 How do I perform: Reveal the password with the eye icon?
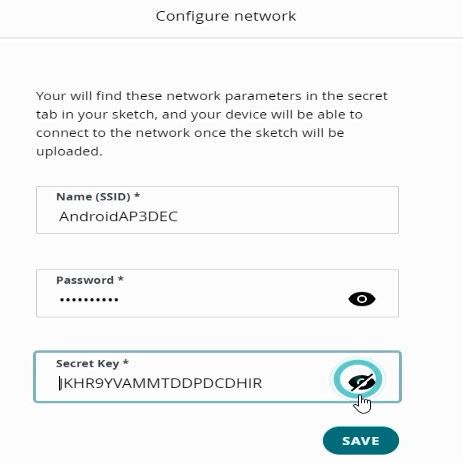coord(362,299)
